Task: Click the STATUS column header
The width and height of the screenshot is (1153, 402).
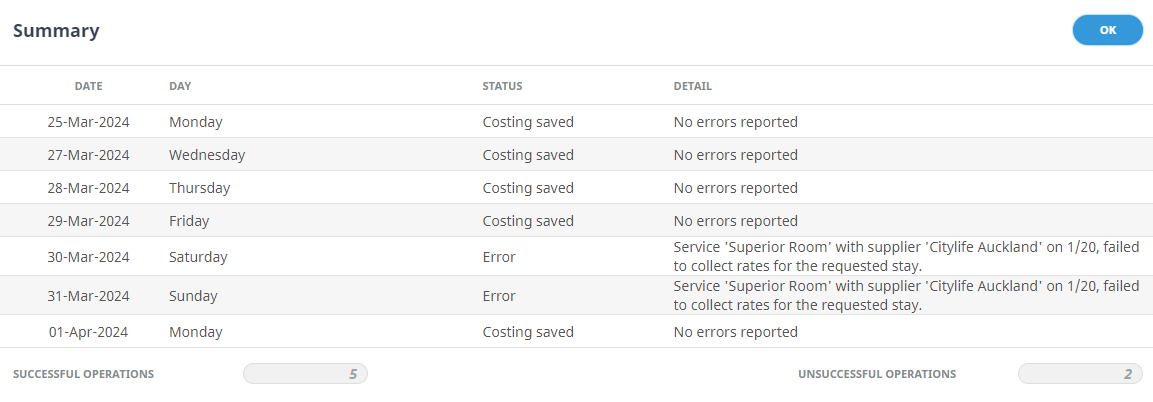Action: 502,86
